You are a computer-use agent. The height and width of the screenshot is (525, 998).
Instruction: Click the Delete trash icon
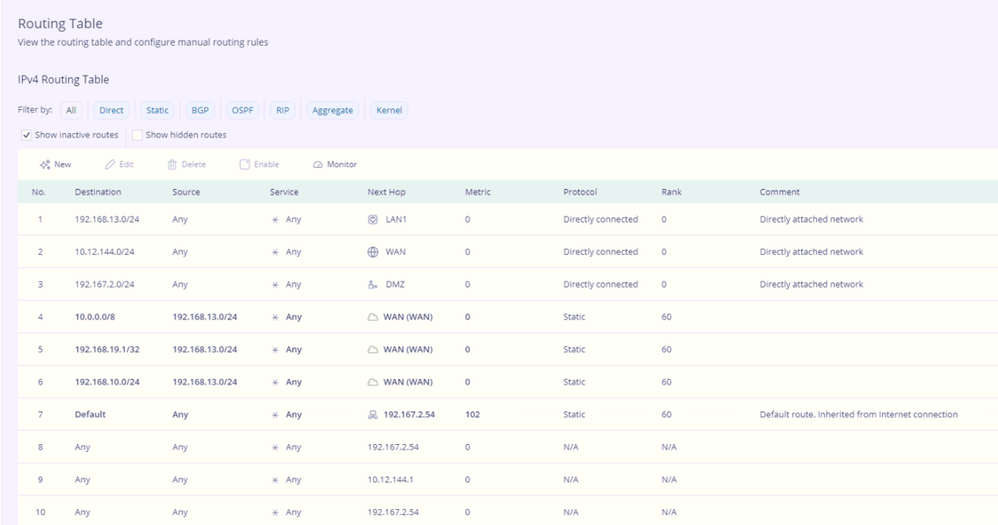pyautogui.click(x=172, y=164)
